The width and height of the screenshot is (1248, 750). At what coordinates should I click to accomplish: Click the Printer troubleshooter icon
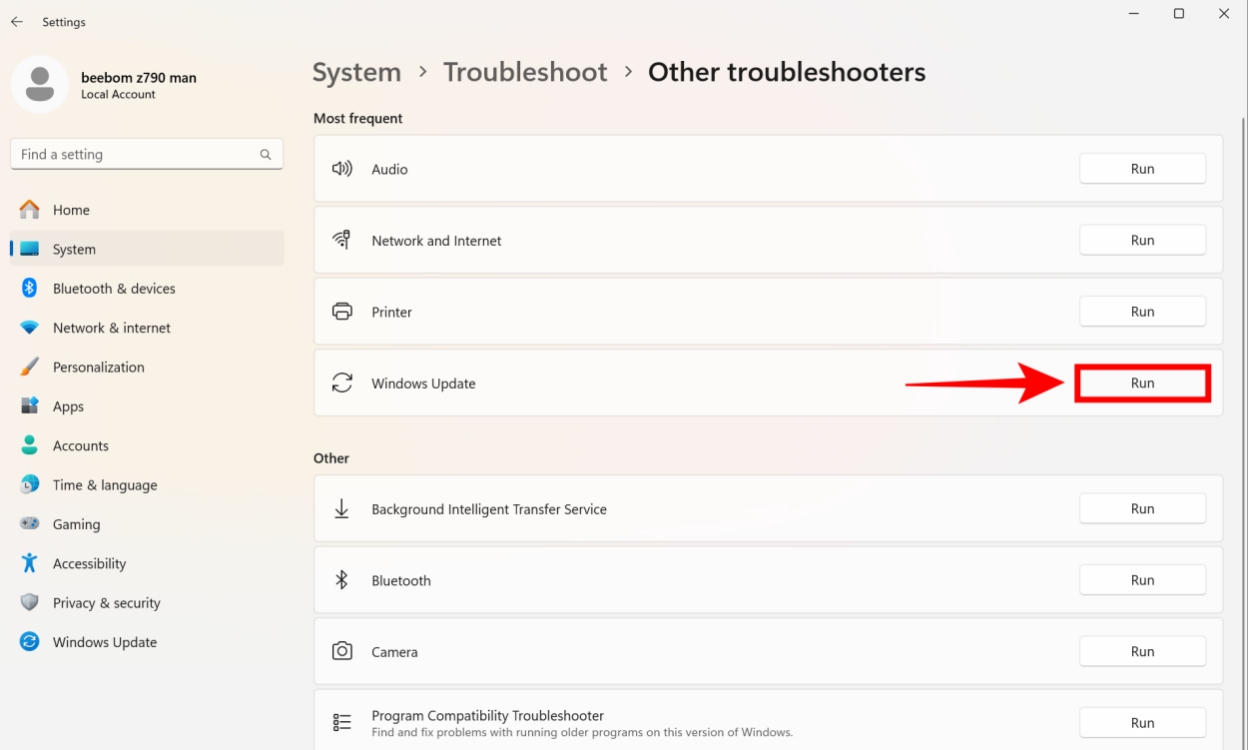point(341,311)
